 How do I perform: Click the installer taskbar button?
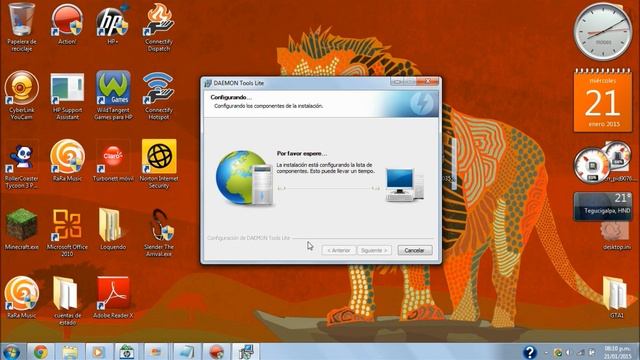tap(246, 352)
